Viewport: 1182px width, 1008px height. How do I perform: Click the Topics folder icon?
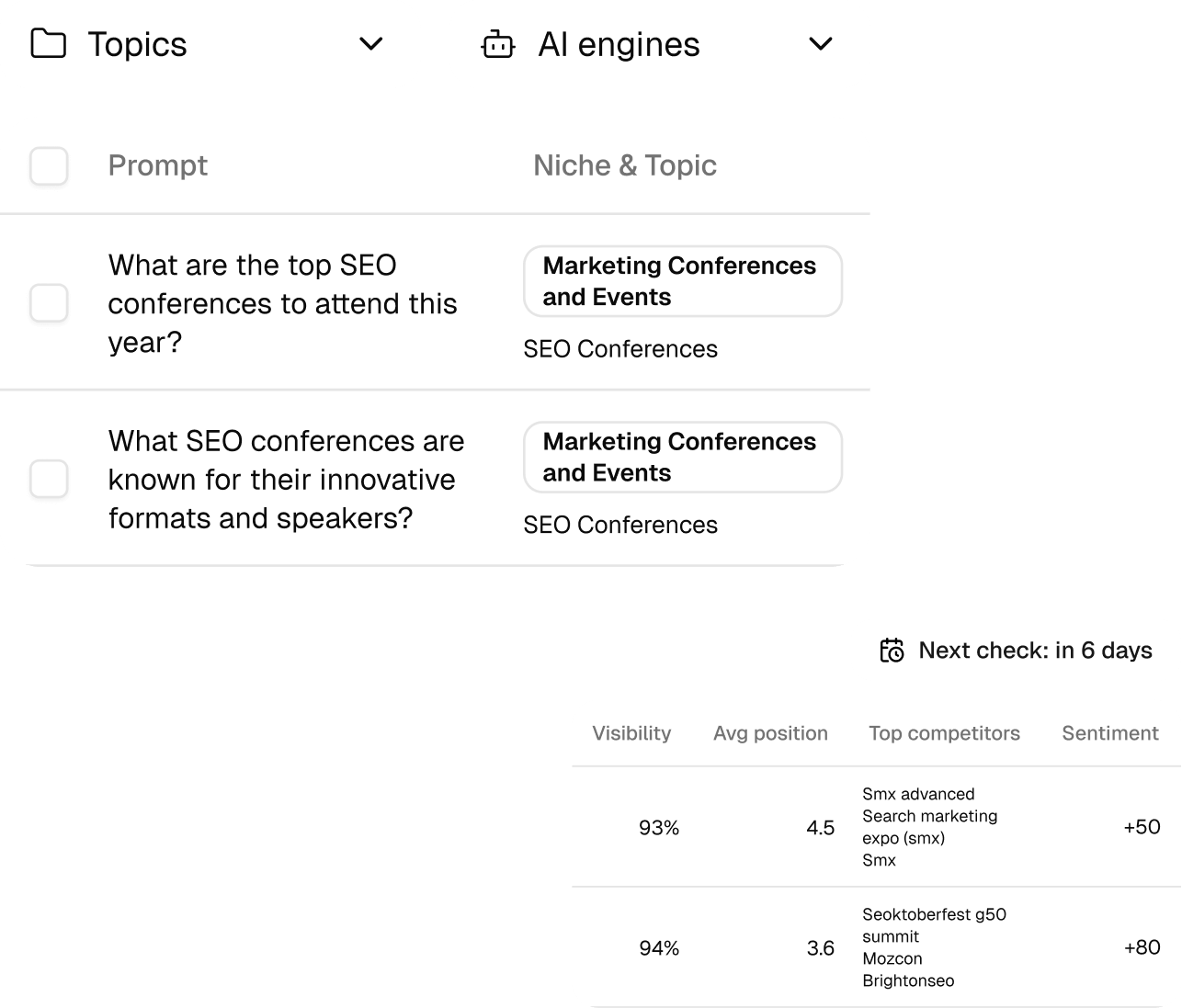click(48, 44)
